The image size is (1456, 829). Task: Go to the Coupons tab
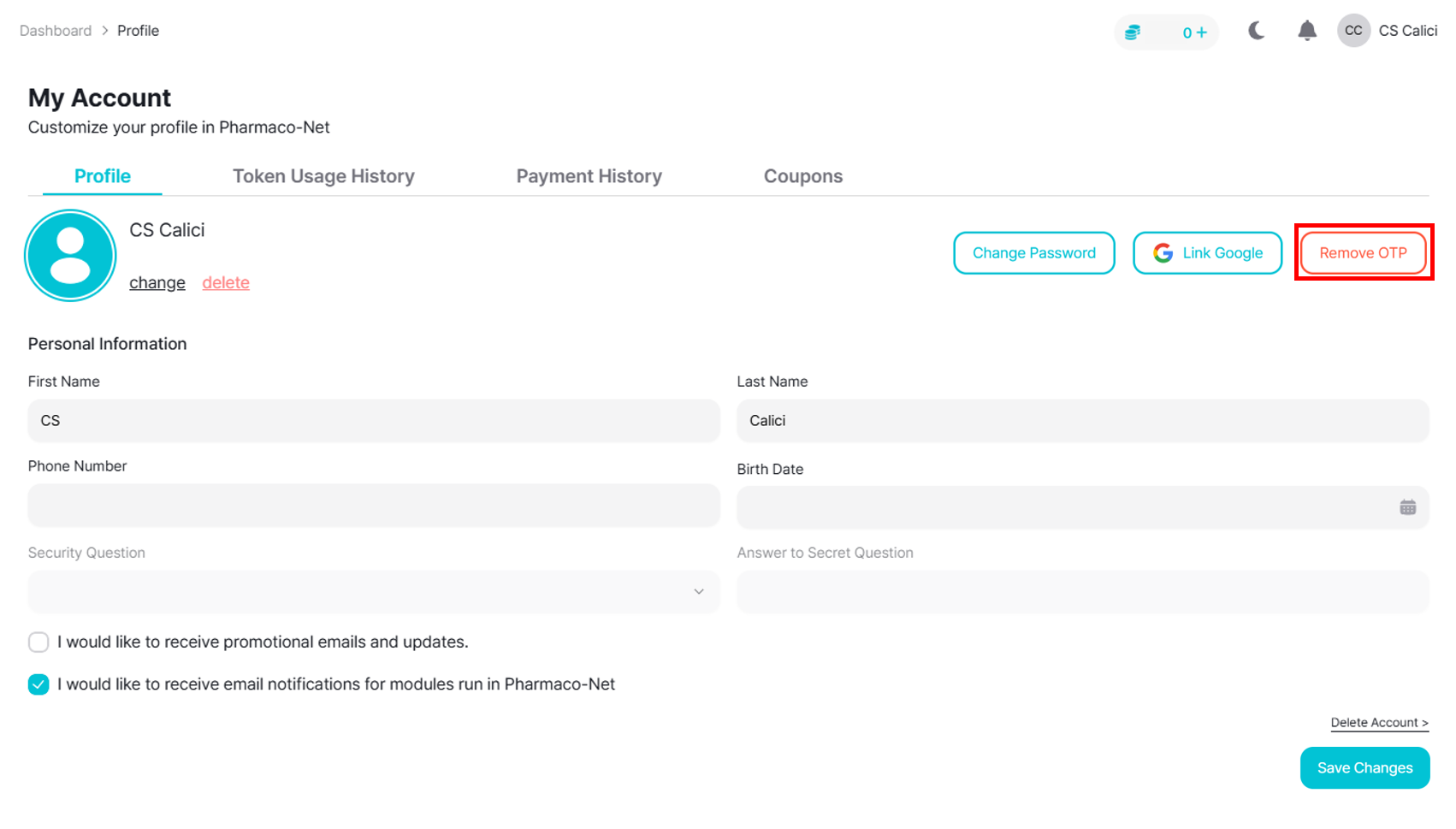coord(802,176)
